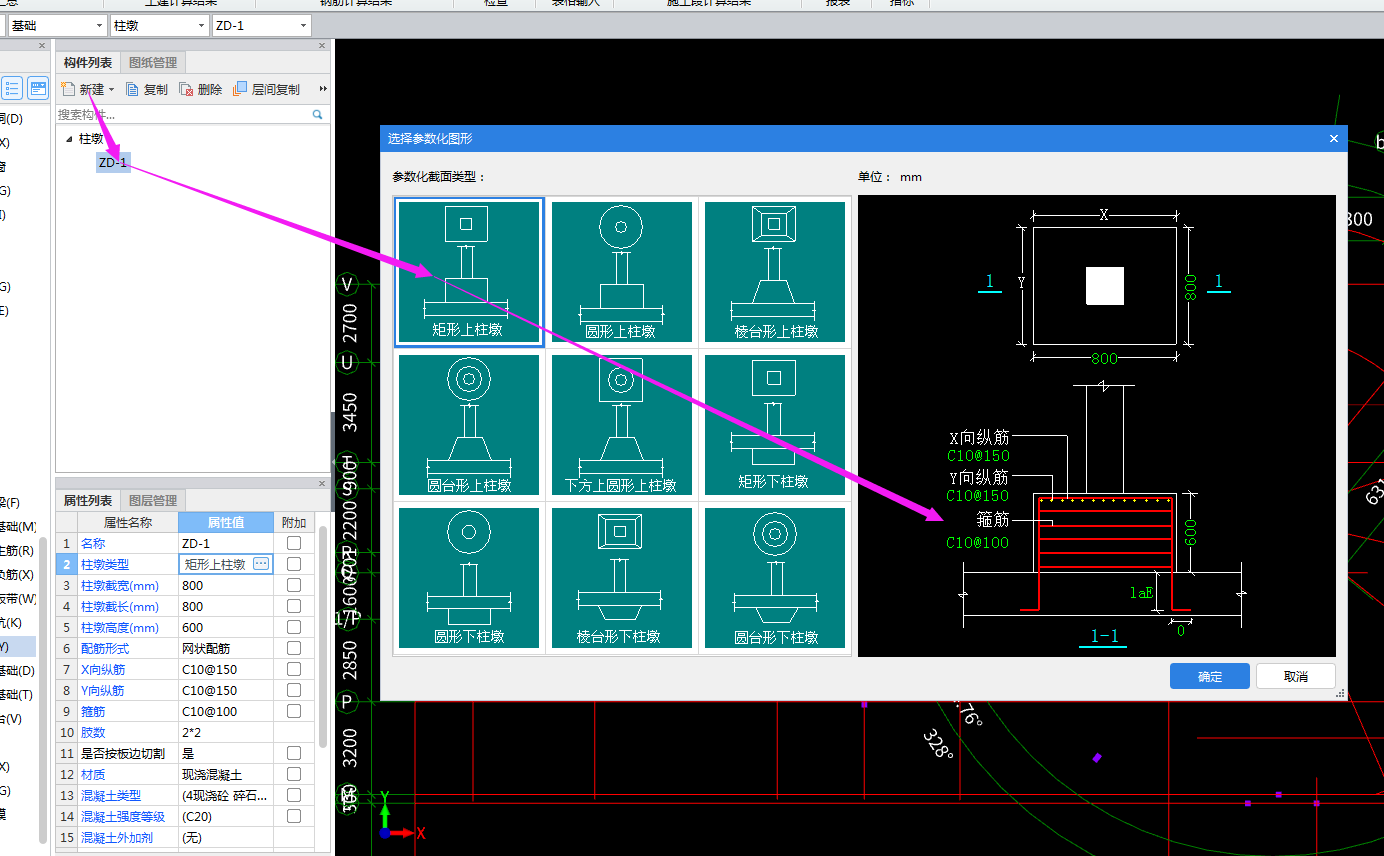Click 网状配筋 value cell
1384x856 pixels.
click(226, 648)
